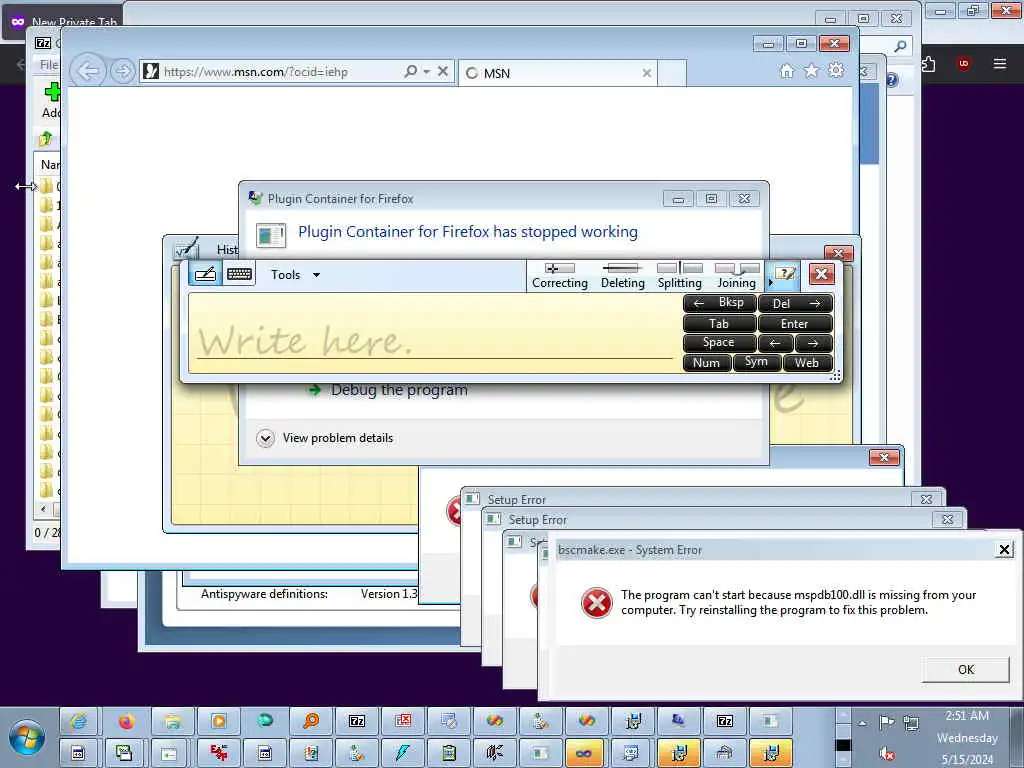Viewport: 1024px width, 768px height.
Task: Open the magnifier search taskbar icon
Action: (x=312, y=721)
